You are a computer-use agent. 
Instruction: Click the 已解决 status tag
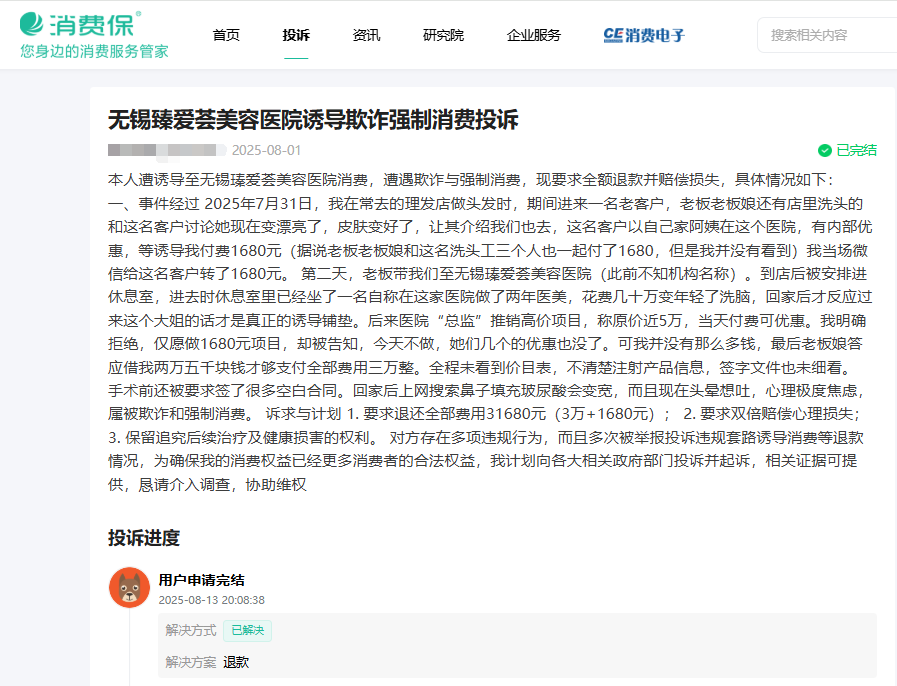point(247,631)
